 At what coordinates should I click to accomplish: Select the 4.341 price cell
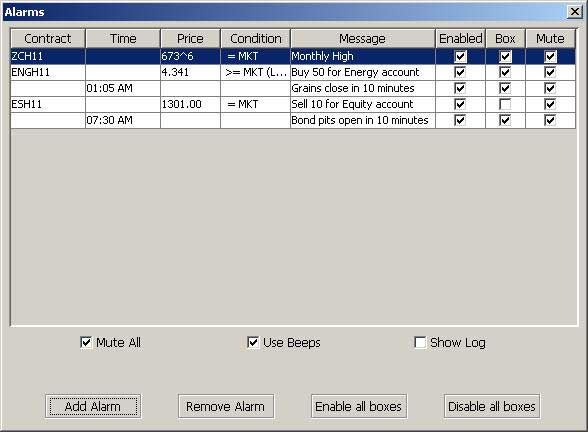coord(190,72)
